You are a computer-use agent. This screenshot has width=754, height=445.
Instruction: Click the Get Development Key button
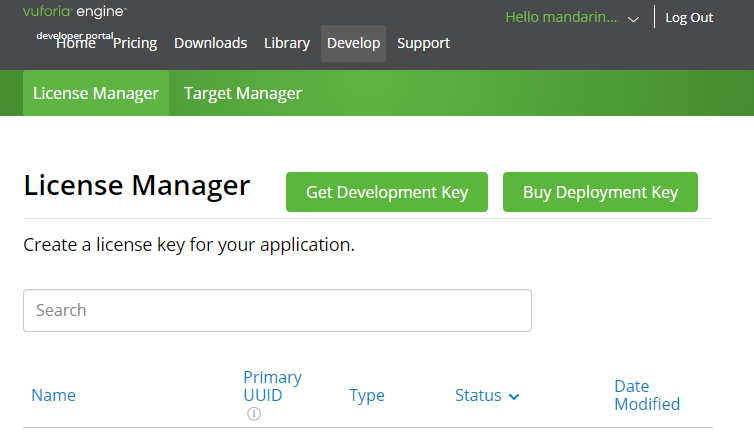coord(387,192)
